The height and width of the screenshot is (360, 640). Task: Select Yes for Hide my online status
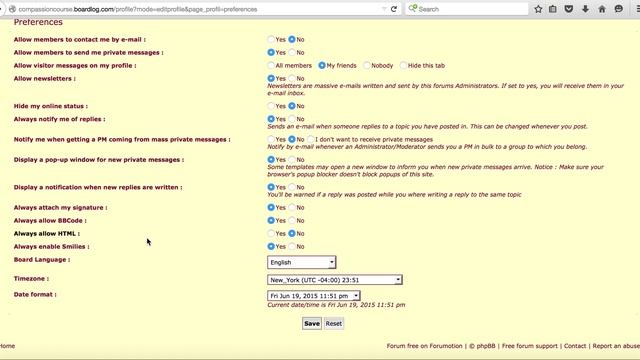point(271,106)
